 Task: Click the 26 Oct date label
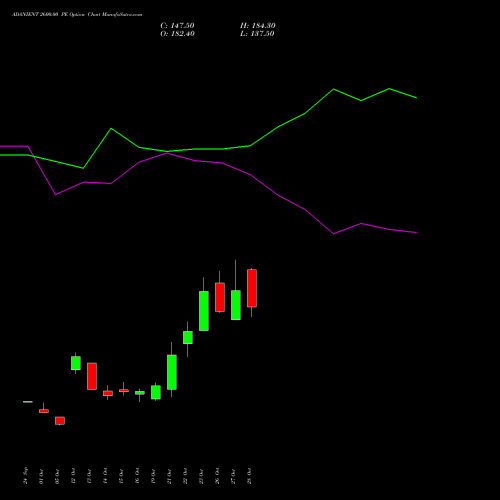pyautogui.click(x=217, y=476)
